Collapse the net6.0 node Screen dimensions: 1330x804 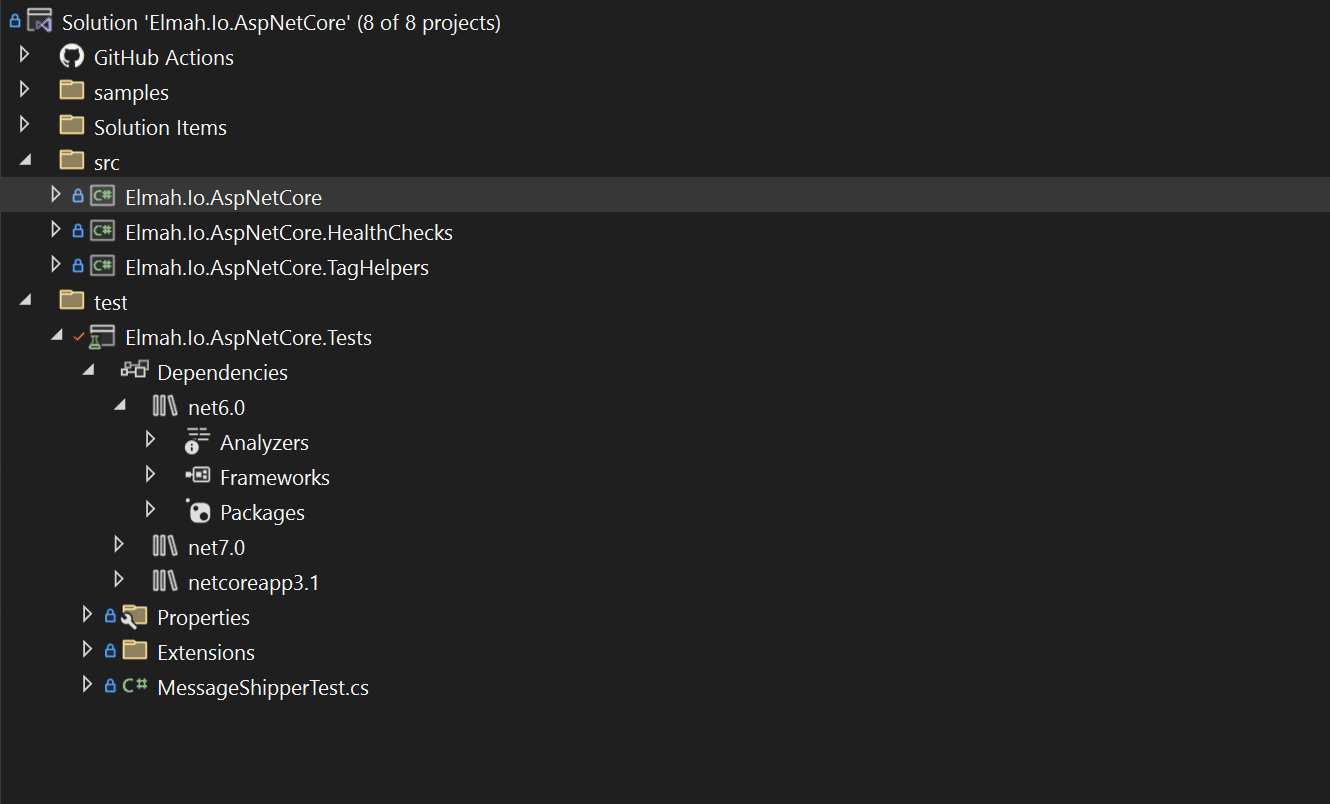119,405
